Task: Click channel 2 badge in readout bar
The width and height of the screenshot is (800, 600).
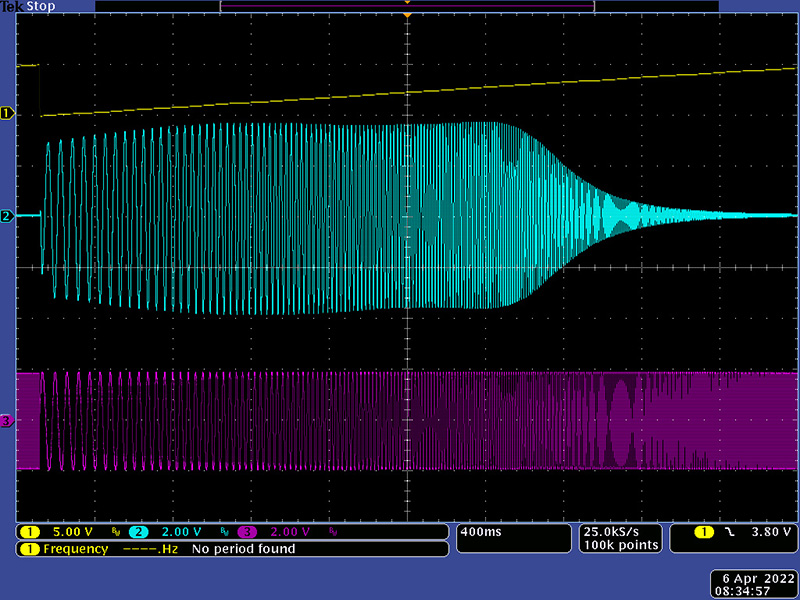Action: click(x=137, y=532)
